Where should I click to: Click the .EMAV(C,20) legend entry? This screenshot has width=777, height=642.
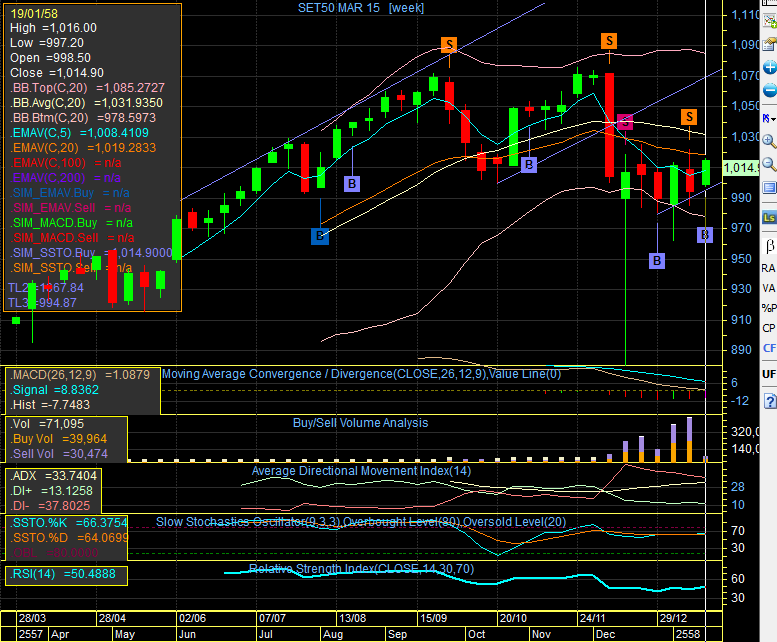coord(83,148)
